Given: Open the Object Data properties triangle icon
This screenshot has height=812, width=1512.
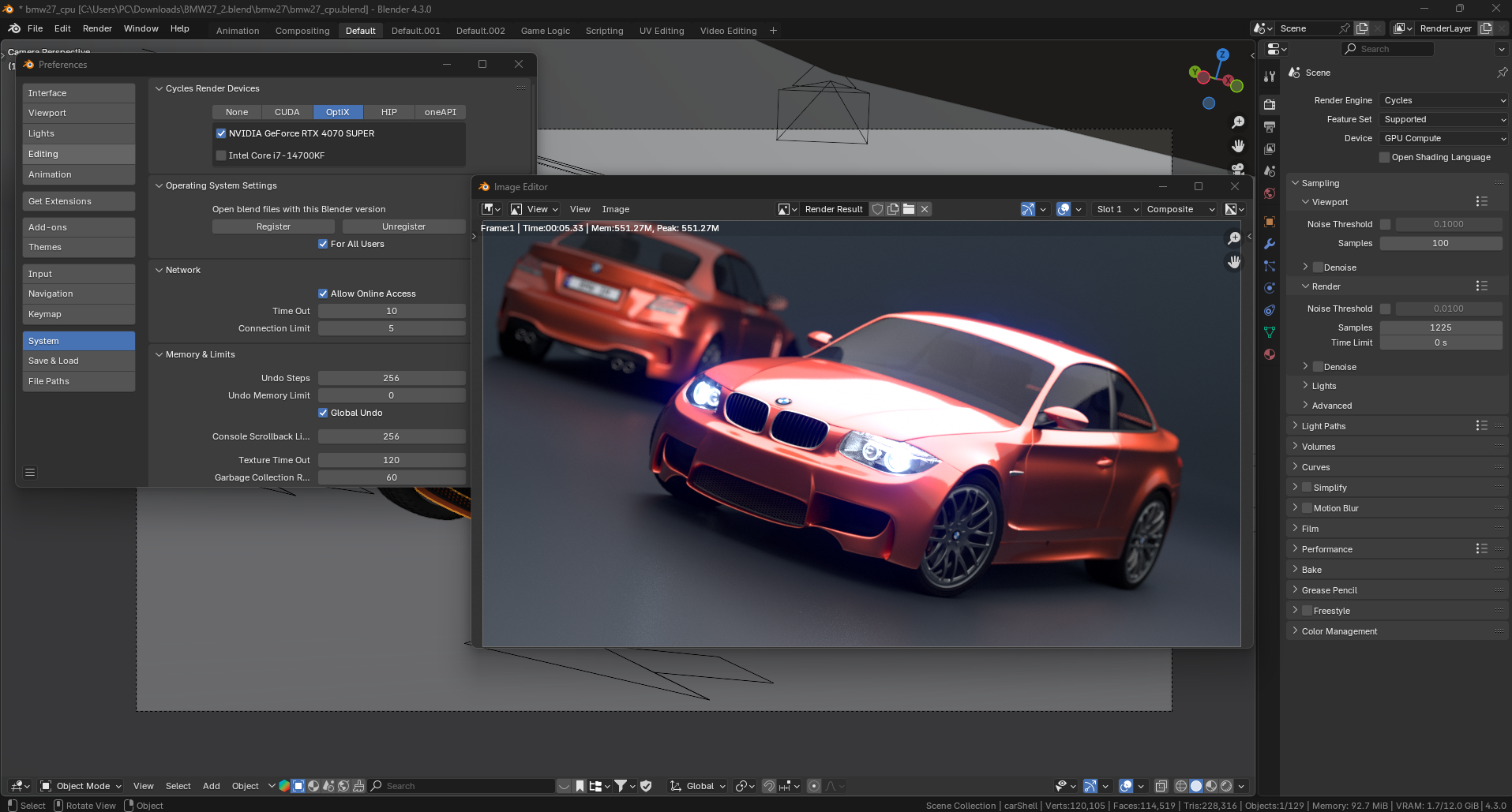Looking at the screenshot, I should (1270, 332).
